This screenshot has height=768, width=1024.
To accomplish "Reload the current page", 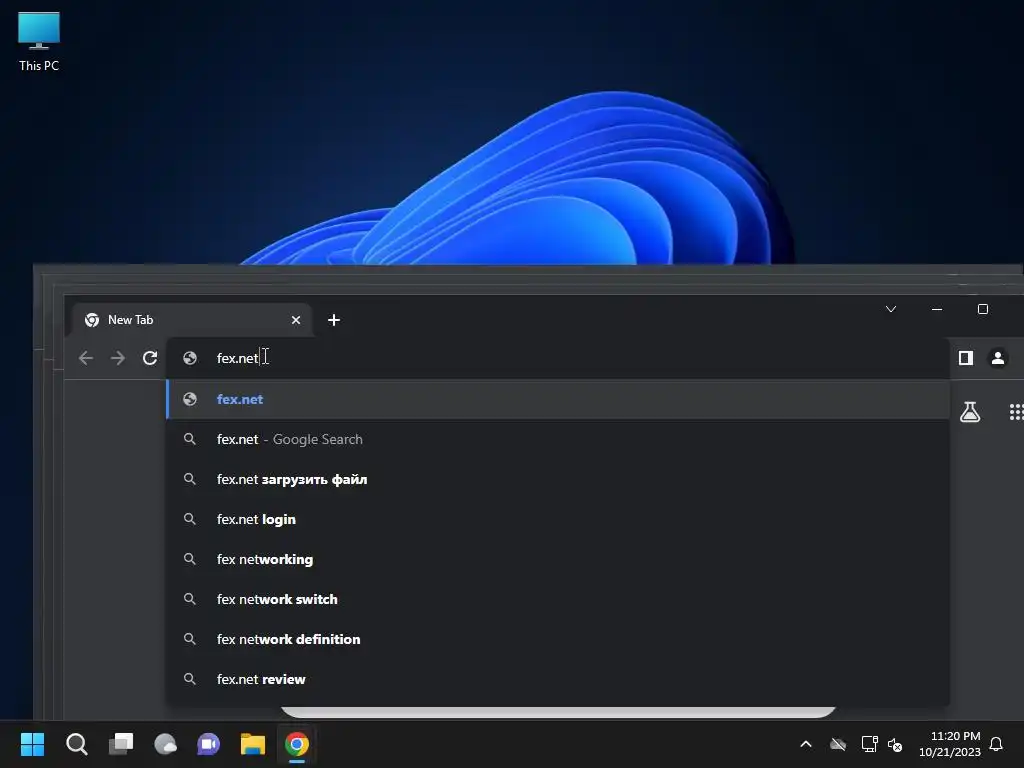I will coord(150,358).
